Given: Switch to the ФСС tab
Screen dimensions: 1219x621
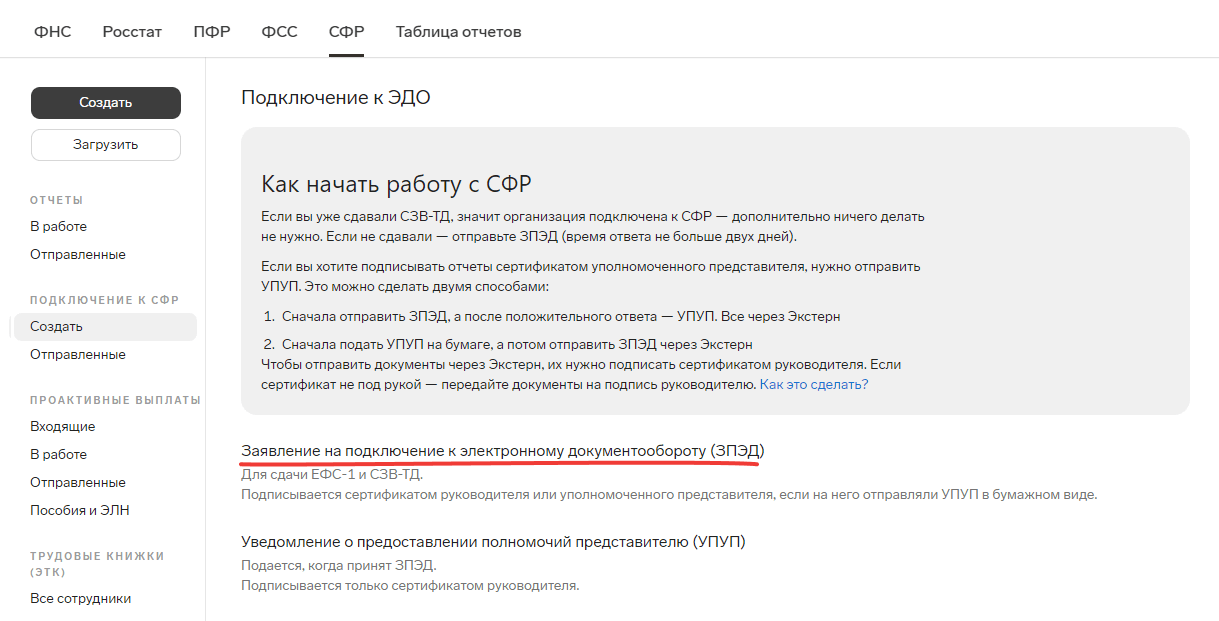Looking at the screenshot, I should (x=280, y=31).
